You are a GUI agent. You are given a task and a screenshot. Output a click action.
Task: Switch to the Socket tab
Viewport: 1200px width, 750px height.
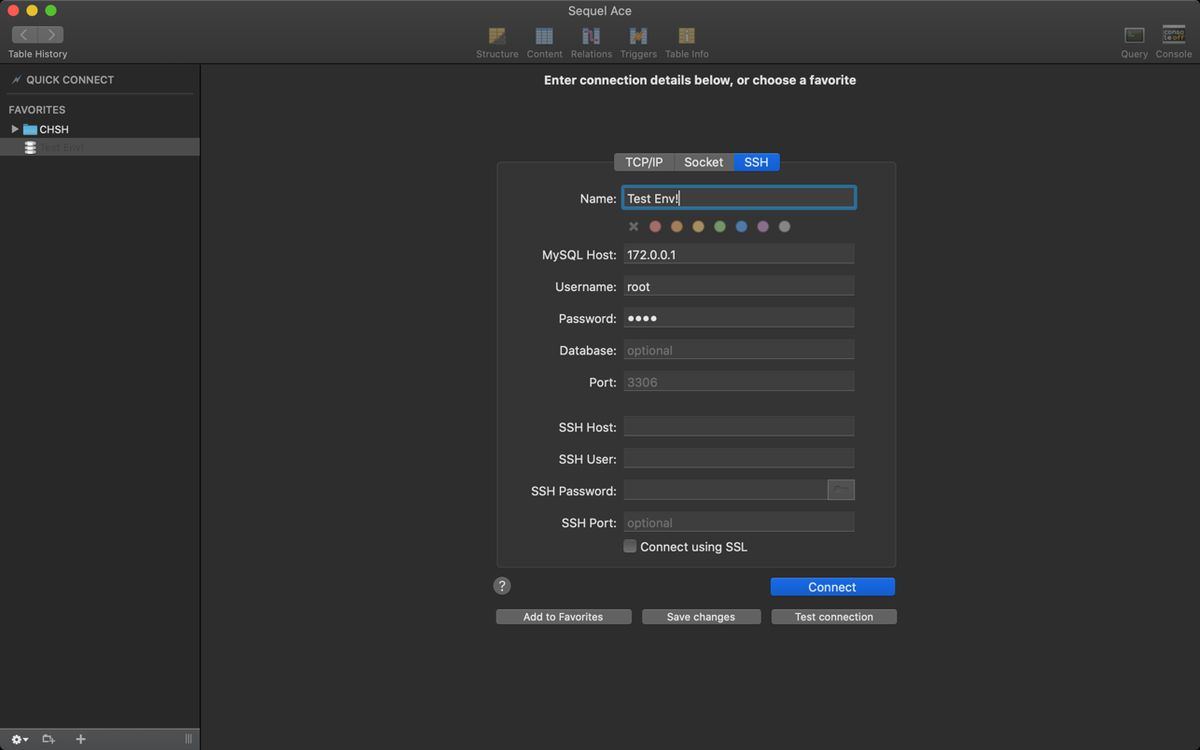704,162
